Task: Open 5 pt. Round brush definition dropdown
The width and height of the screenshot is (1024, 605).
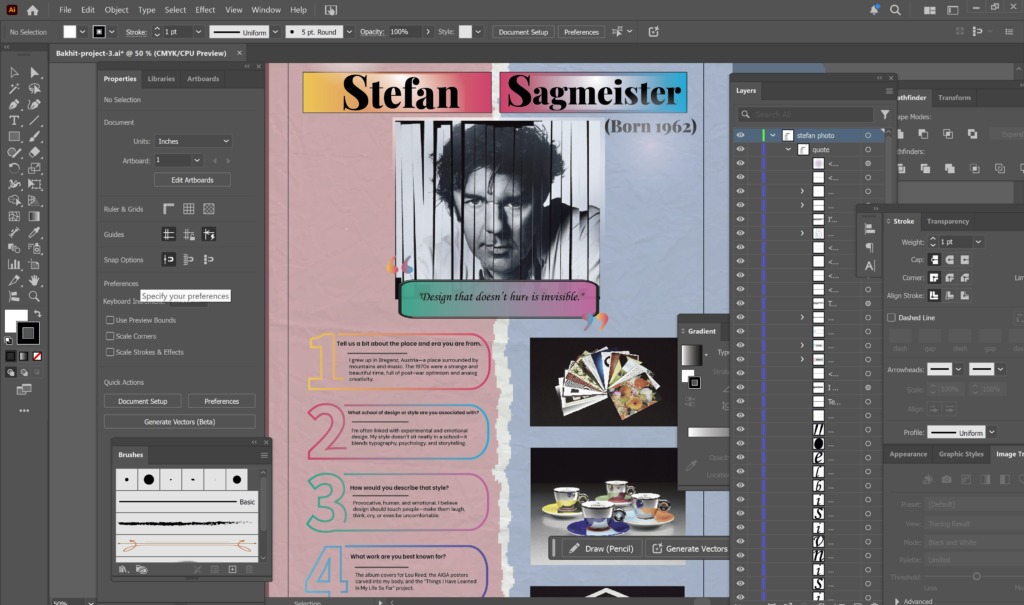Action: pyautogui.click(x=349, y=31)
